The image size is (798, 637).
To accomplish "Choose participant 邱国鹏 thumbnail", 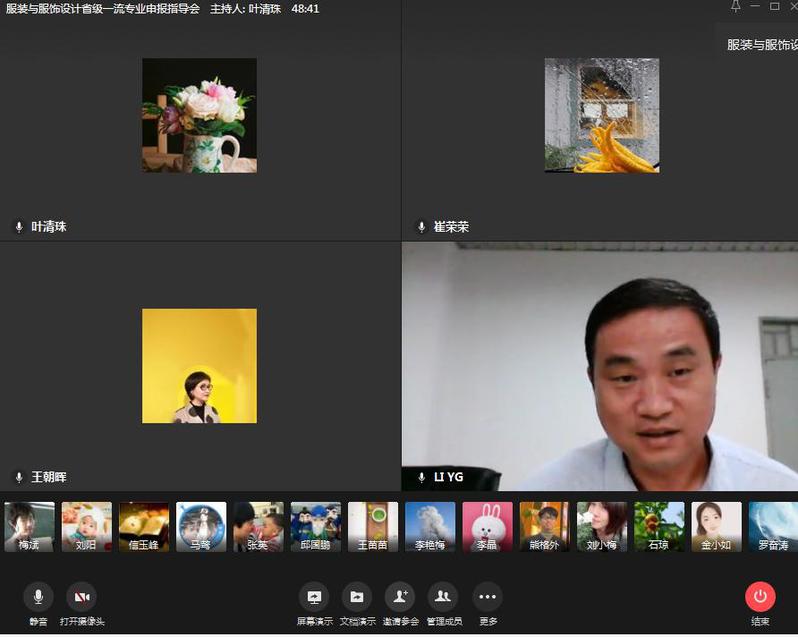I will pos(315,527).
